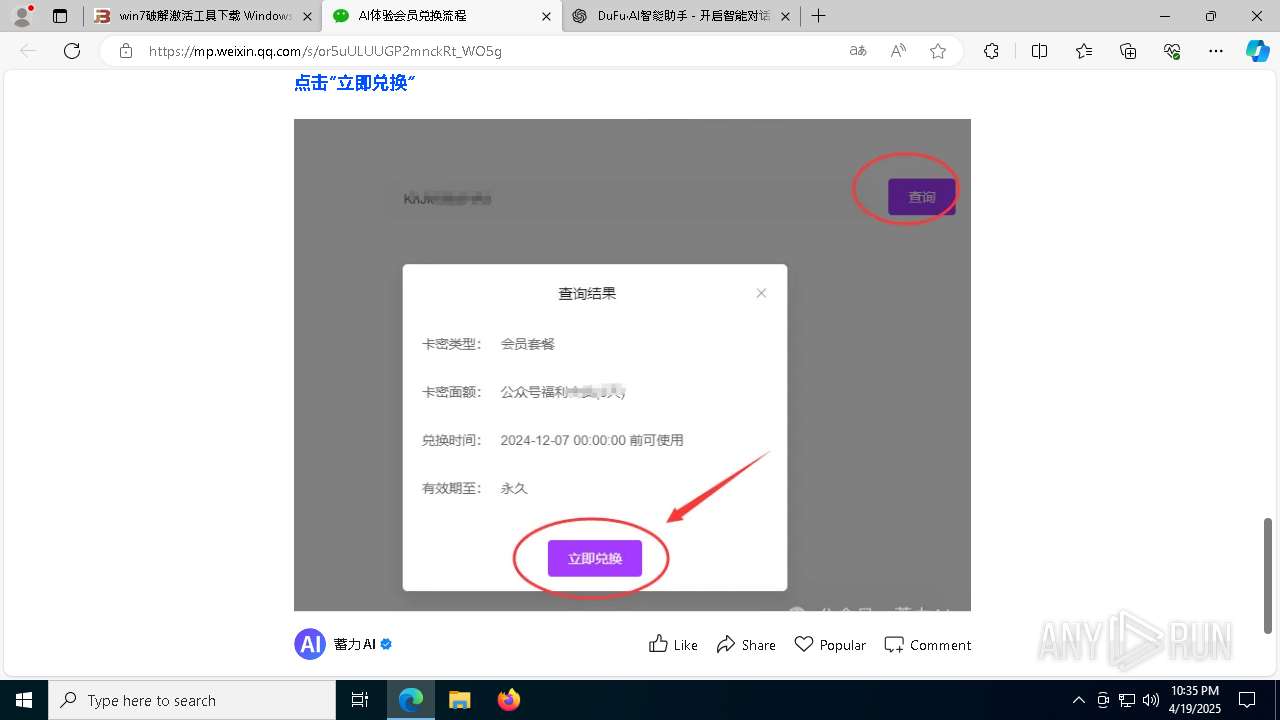Add this page to favorites
The image size is (1280, 720).
coord(938,51)
